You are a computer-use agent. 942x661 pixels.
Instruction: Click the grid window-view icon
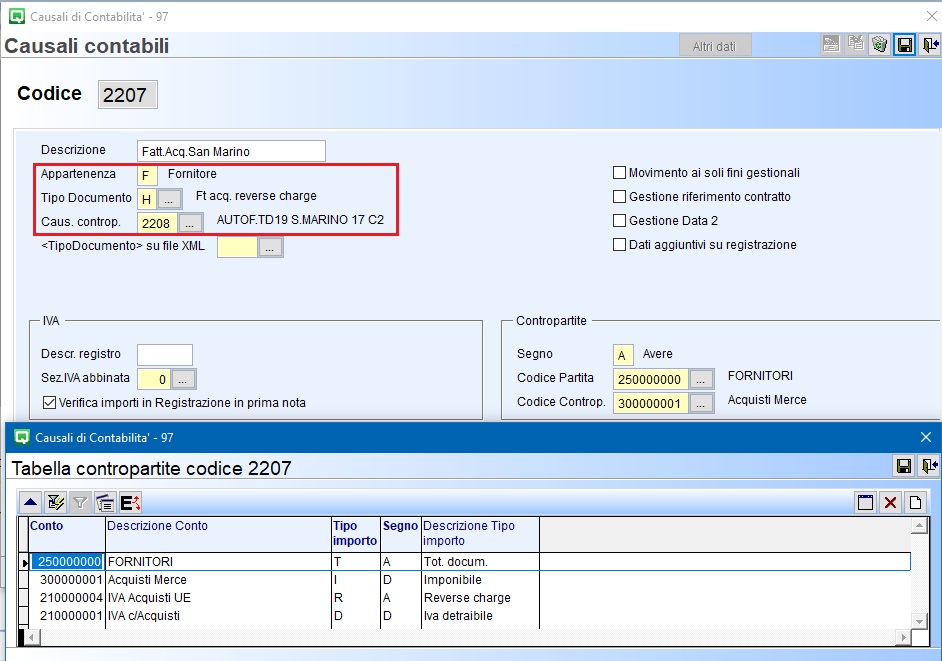[865, 502]
